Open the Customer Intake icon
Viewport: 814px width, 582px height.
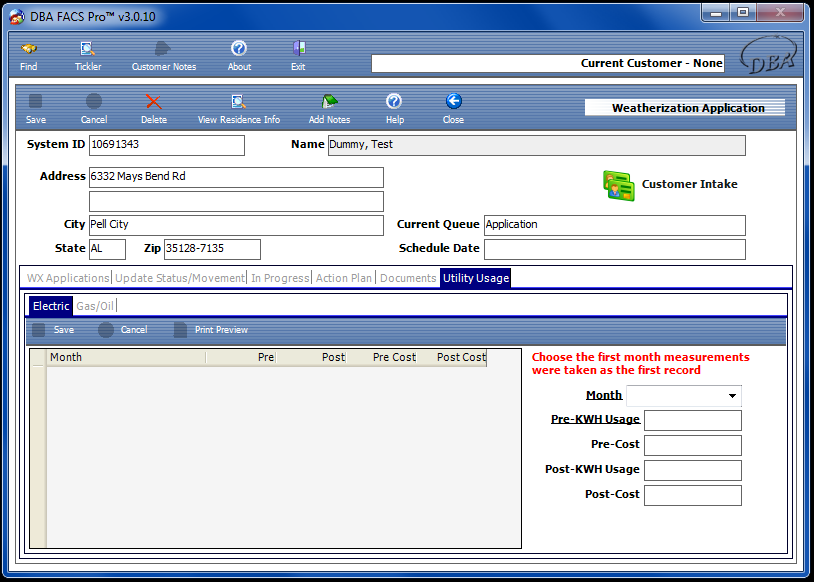619,186
